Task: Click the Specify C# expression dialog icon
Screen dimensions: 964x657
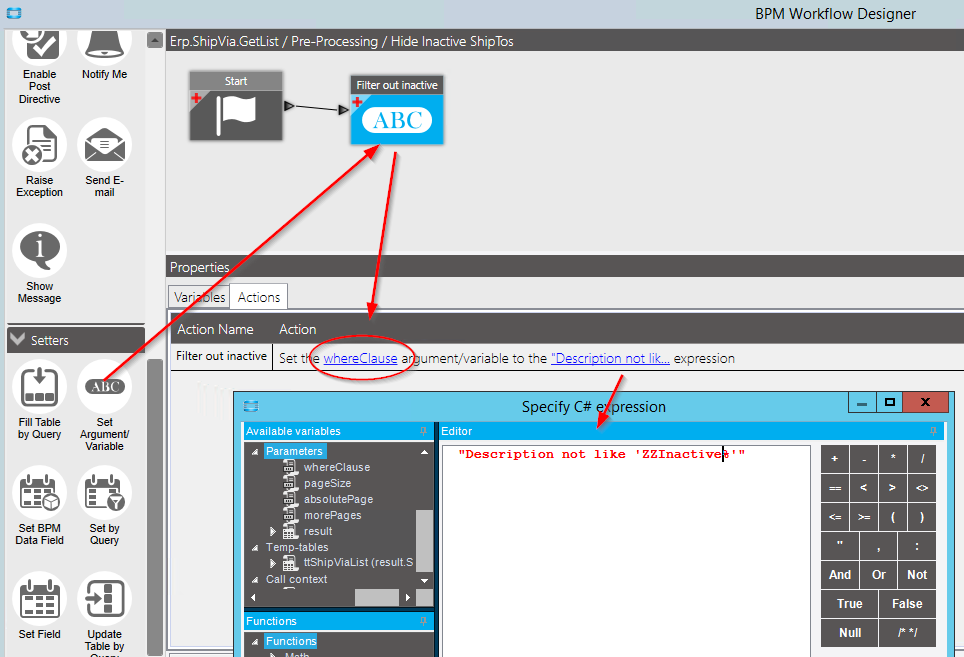Action: click(x=251, y=406)
